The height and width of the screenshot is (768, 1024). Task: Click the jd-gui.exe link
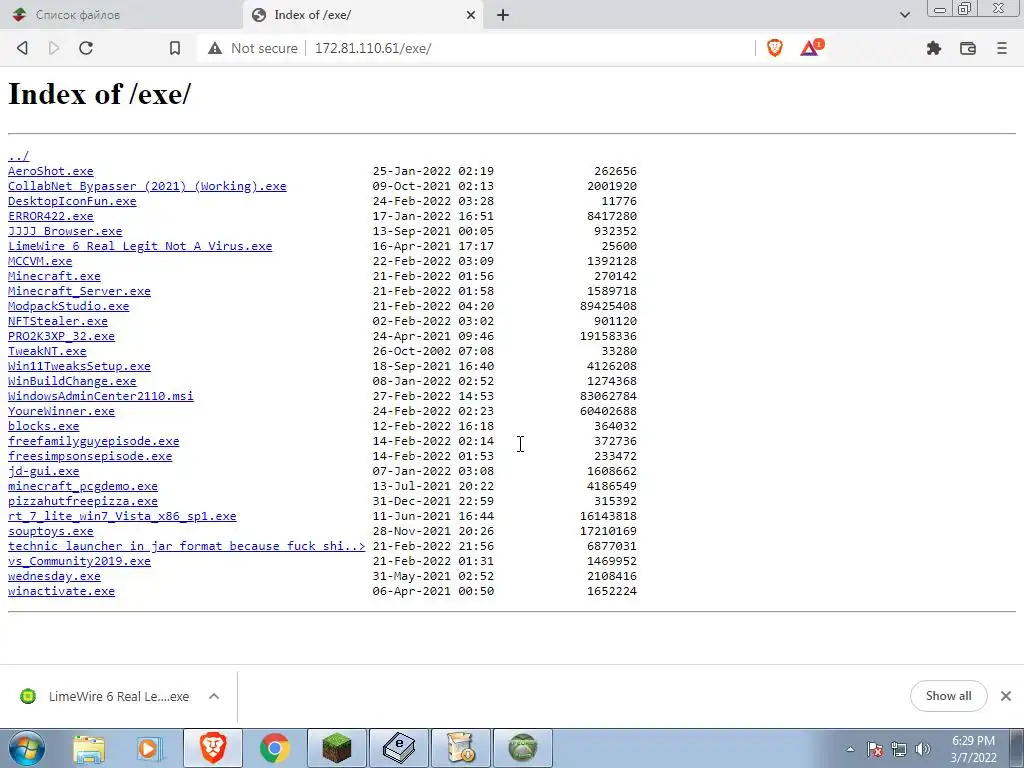coord(43,471)
